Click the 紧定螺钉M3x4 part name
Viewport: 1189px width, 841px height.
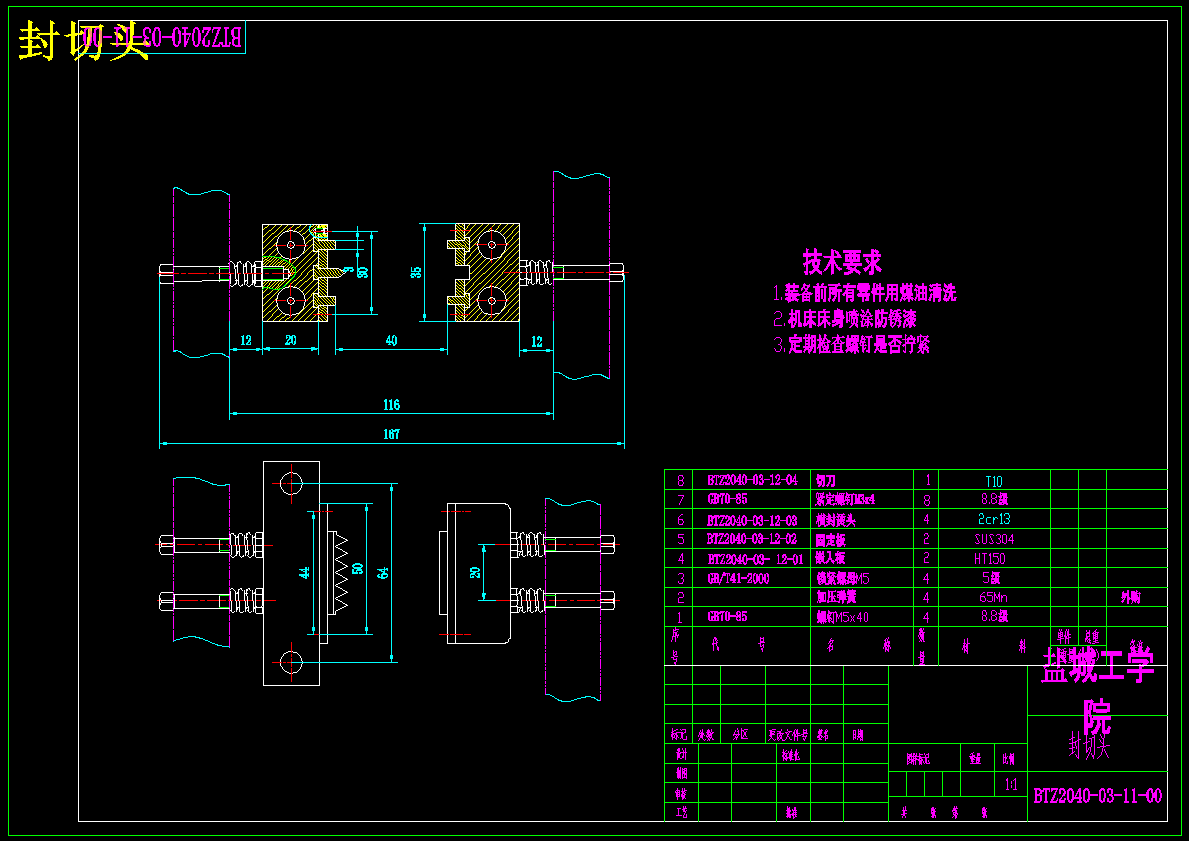coord(845,500)
